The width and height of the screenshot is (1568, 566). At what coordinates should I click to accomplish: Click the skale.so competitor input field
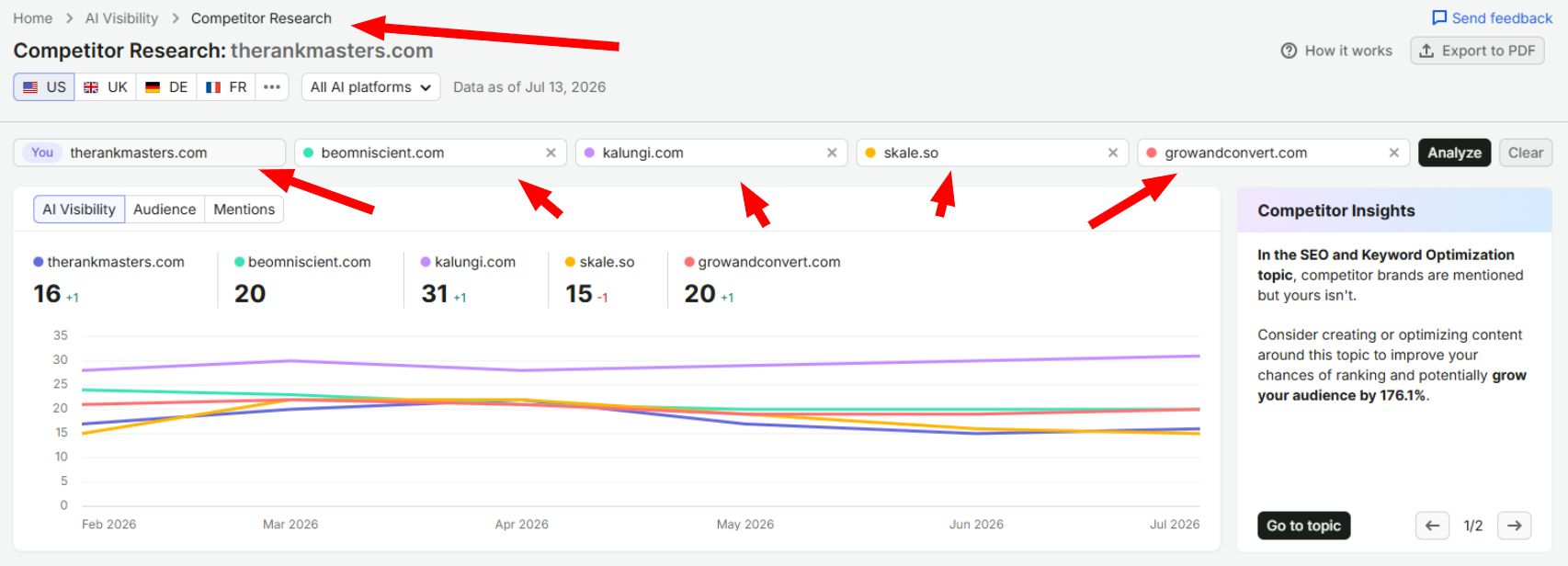click(x=993, y=153)
